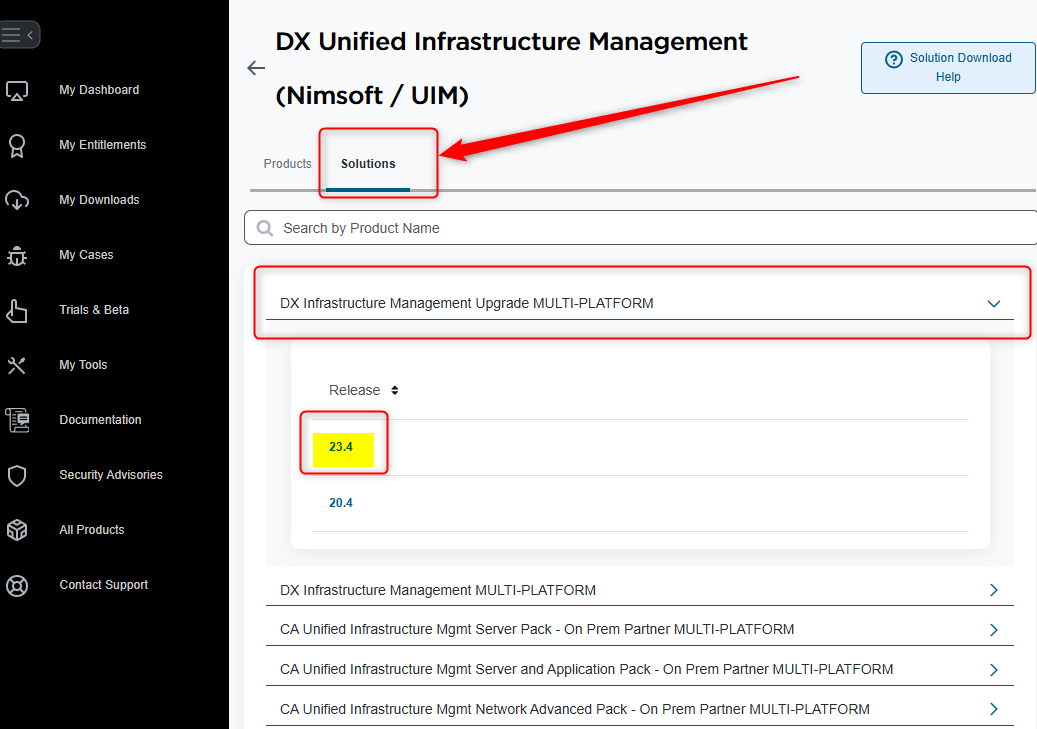Expand Server Pack - On Prem Partner chevron

[x=993, y=630]
